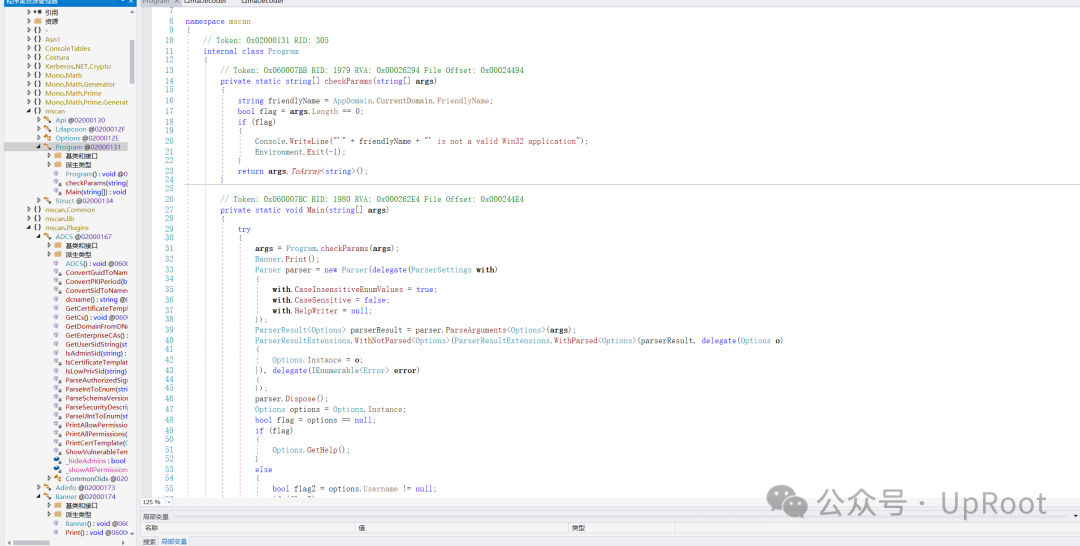Screen dimensions: 1080x546
Task: Click the ADCS @02000167 class icon
Action: (48, 236)
